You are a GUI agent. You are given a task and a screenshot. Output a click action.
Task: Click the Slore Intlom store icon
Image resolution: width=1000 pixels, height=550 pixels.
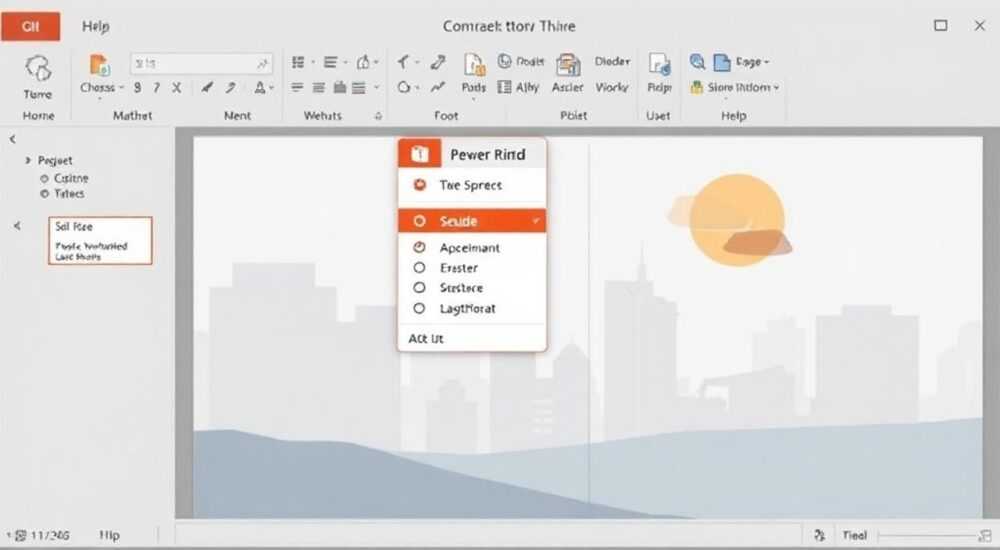pyautogui.click(x=696, y=87)
